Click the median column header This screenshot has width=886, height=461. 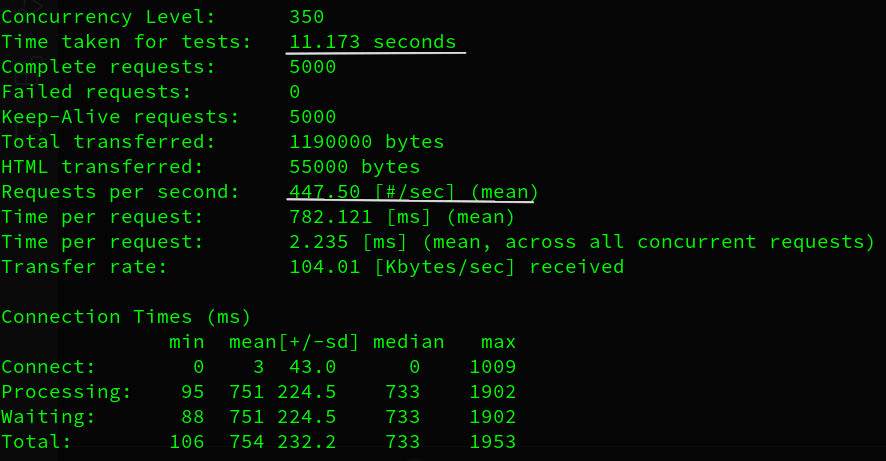click(408, 342)
